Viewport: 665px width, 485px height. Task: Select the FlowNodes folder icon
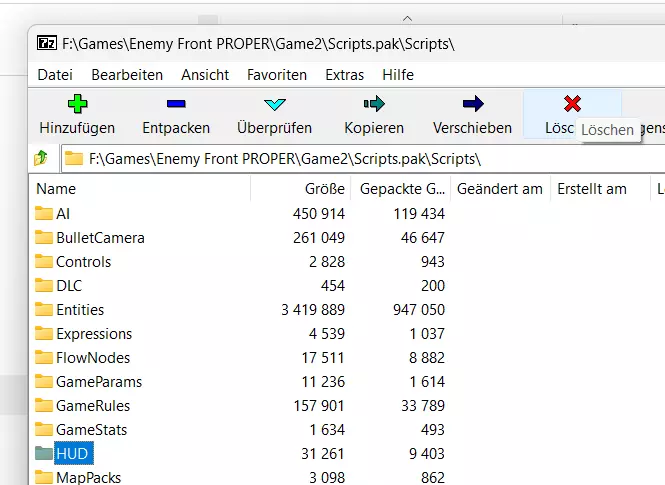pos(44,357)
